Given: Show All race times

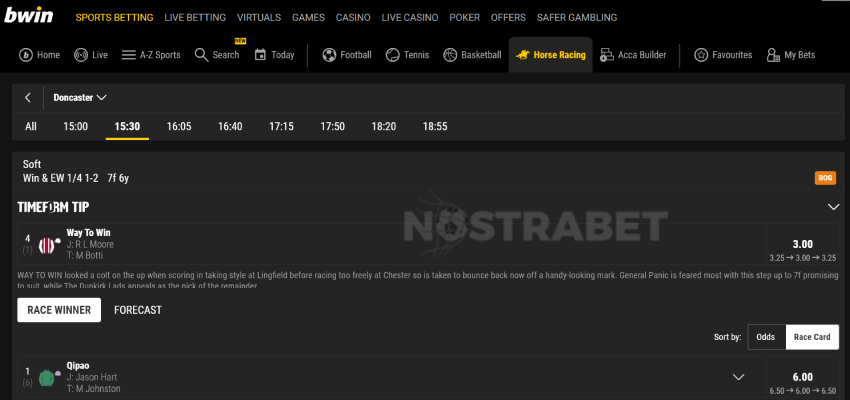Looking at the screenshot, I should tap(31, 127).
